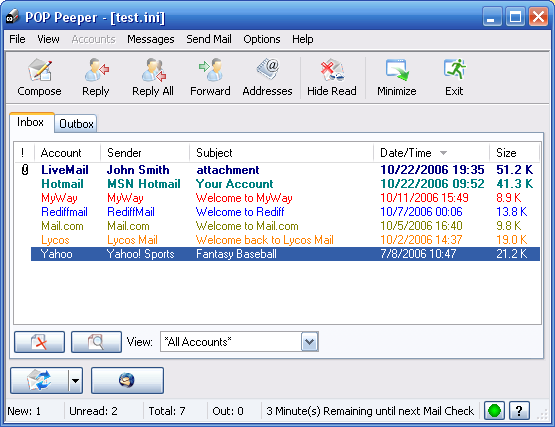Toggle the green status light button

[494, 411]
